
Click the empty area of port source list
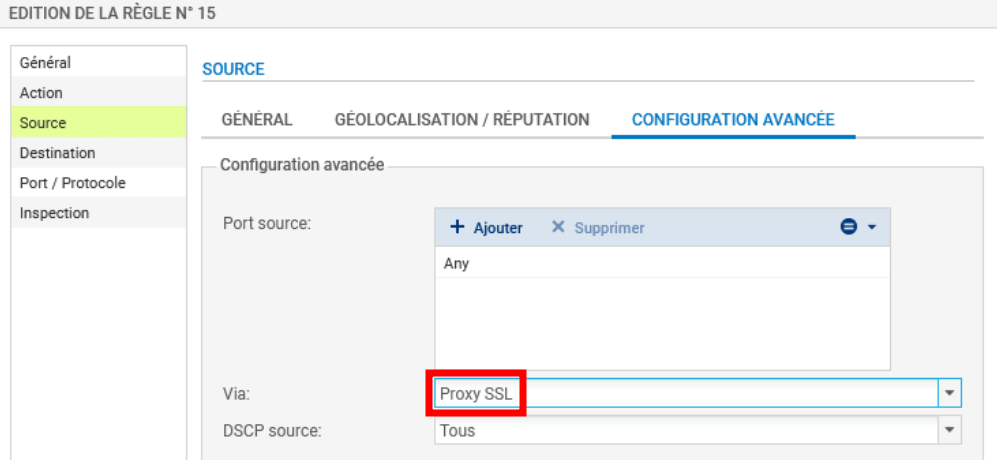click(x=660, y=325)
